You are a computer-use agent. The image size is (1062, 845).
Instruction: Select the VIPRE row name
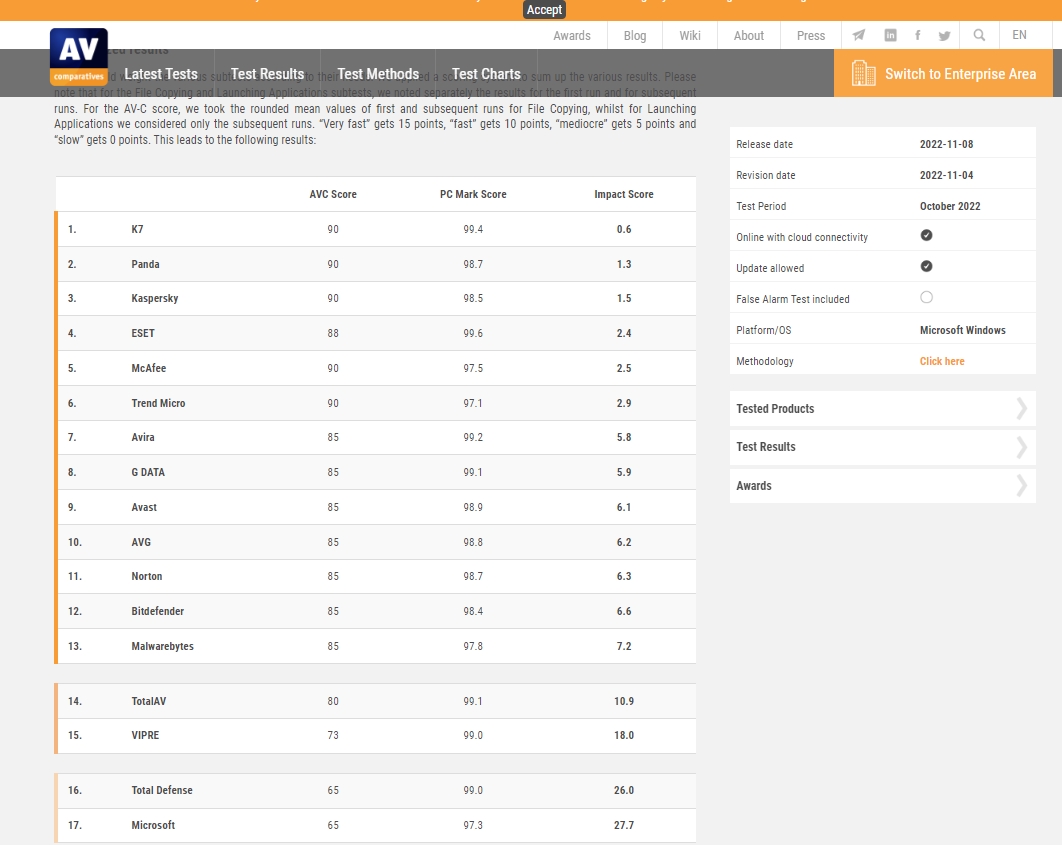click(145, 735)
